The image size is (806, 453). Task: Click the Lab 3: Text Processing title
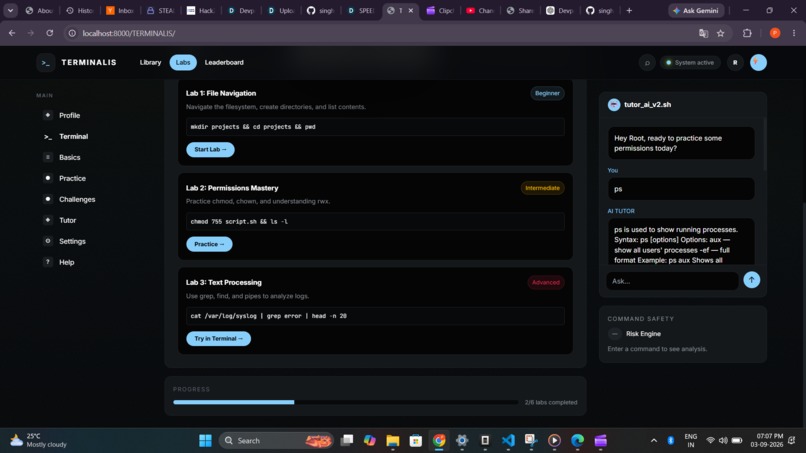coord(224,283)
